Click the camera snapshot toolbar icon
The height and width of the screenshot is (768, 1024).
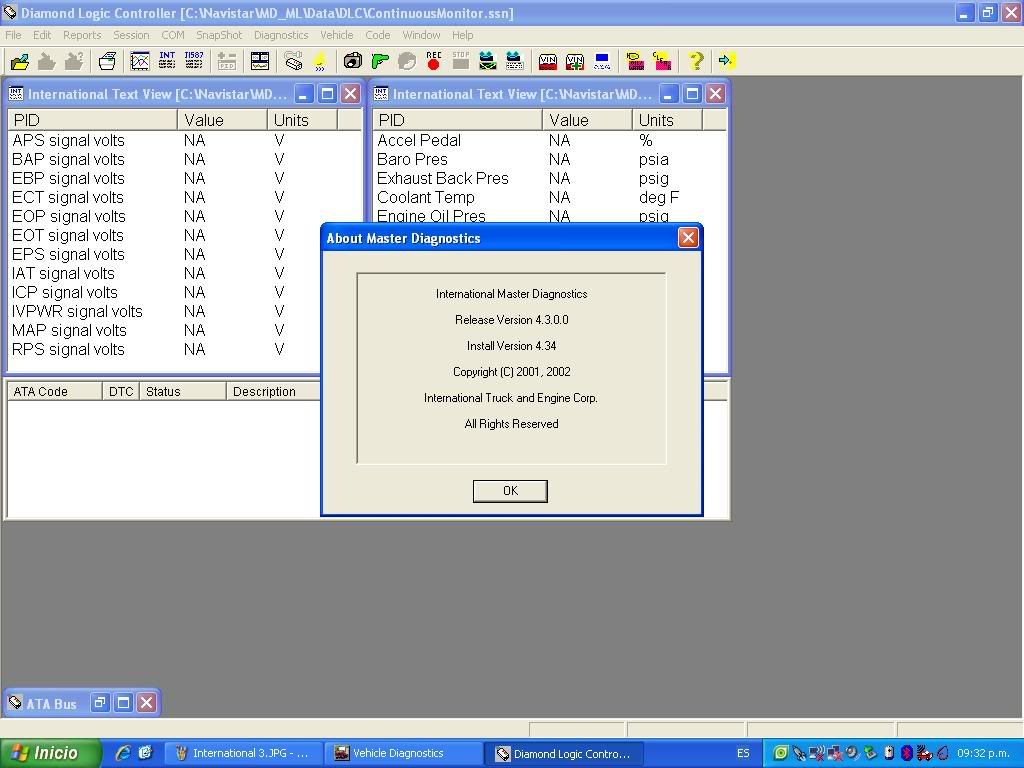353,61
